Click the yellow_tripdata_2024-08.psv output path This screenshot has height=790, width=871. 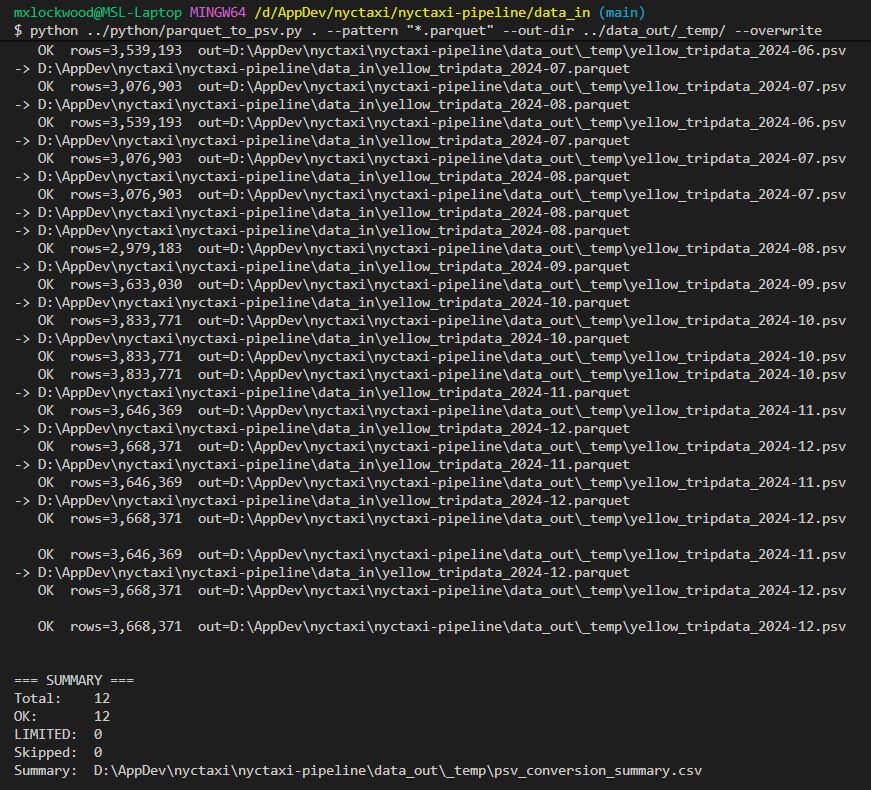point(522,248)
